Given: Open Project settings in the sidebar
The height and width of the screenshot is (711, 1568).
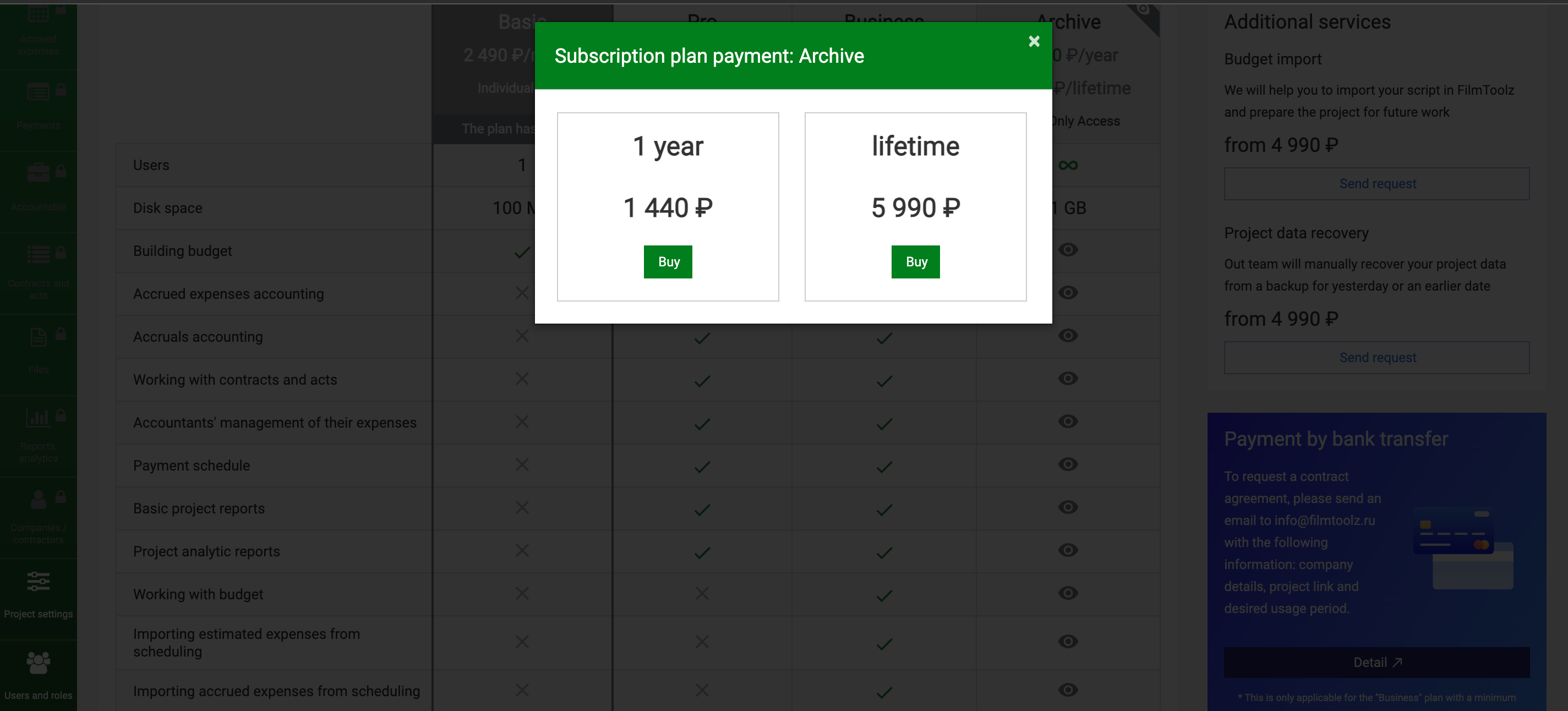Looking at the screenshot, I should (39, 594).
